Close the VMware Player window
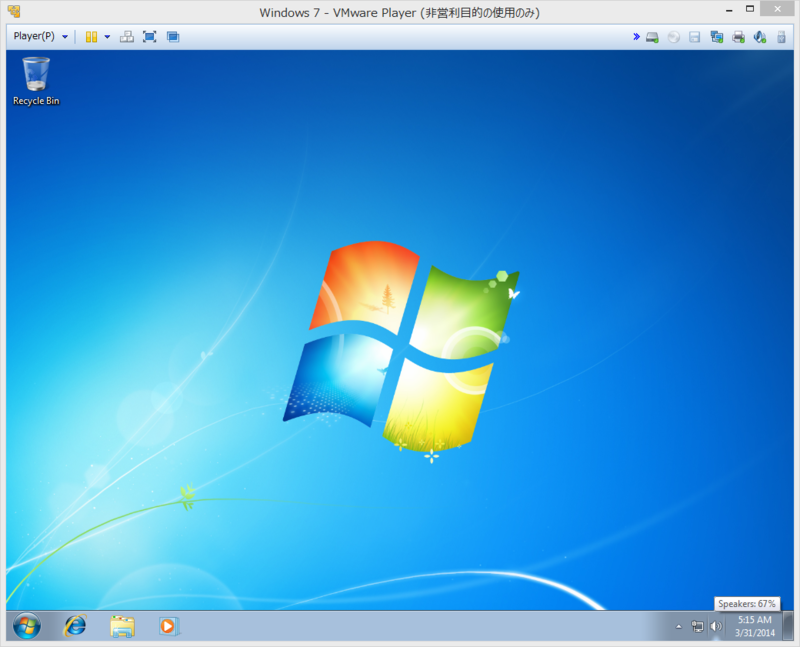Viewport: 800px width, 647px height. coord(778,9)
